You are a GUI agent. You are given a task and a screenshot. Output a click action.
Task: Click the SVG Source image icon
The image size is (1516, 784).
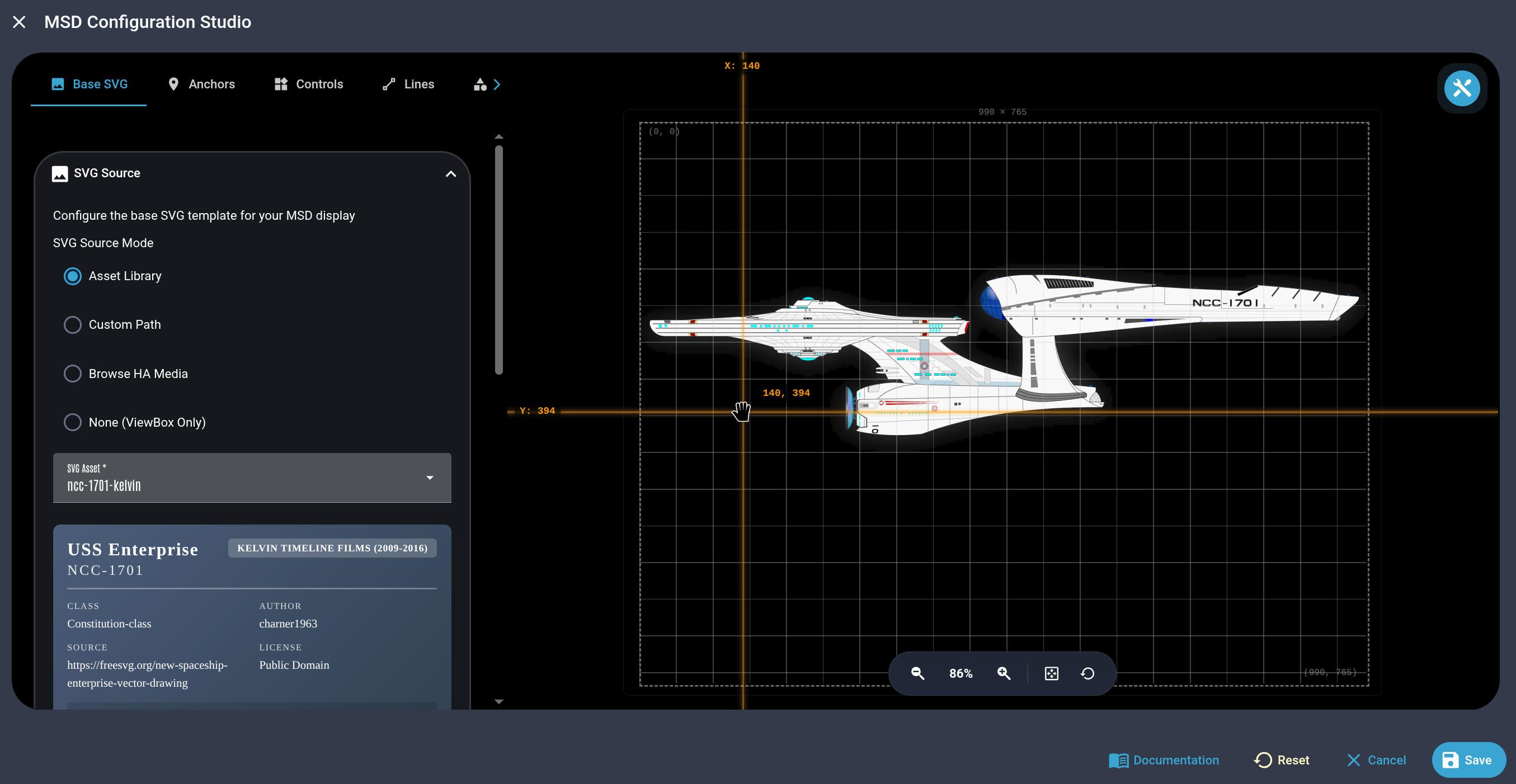60,173
